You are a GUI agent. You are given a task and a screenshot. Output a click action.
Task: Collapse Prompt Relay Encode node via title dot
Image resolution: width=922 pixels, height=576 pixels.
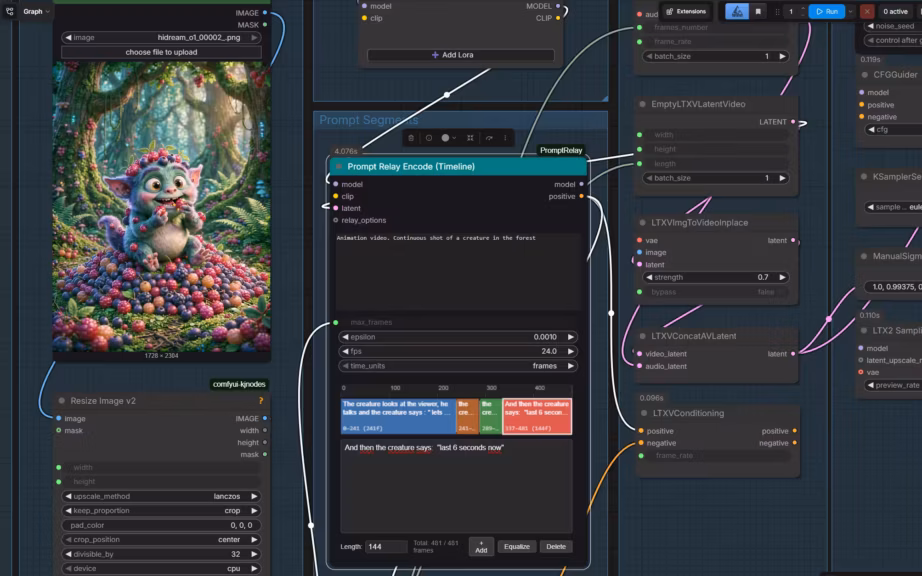(339, 167)
